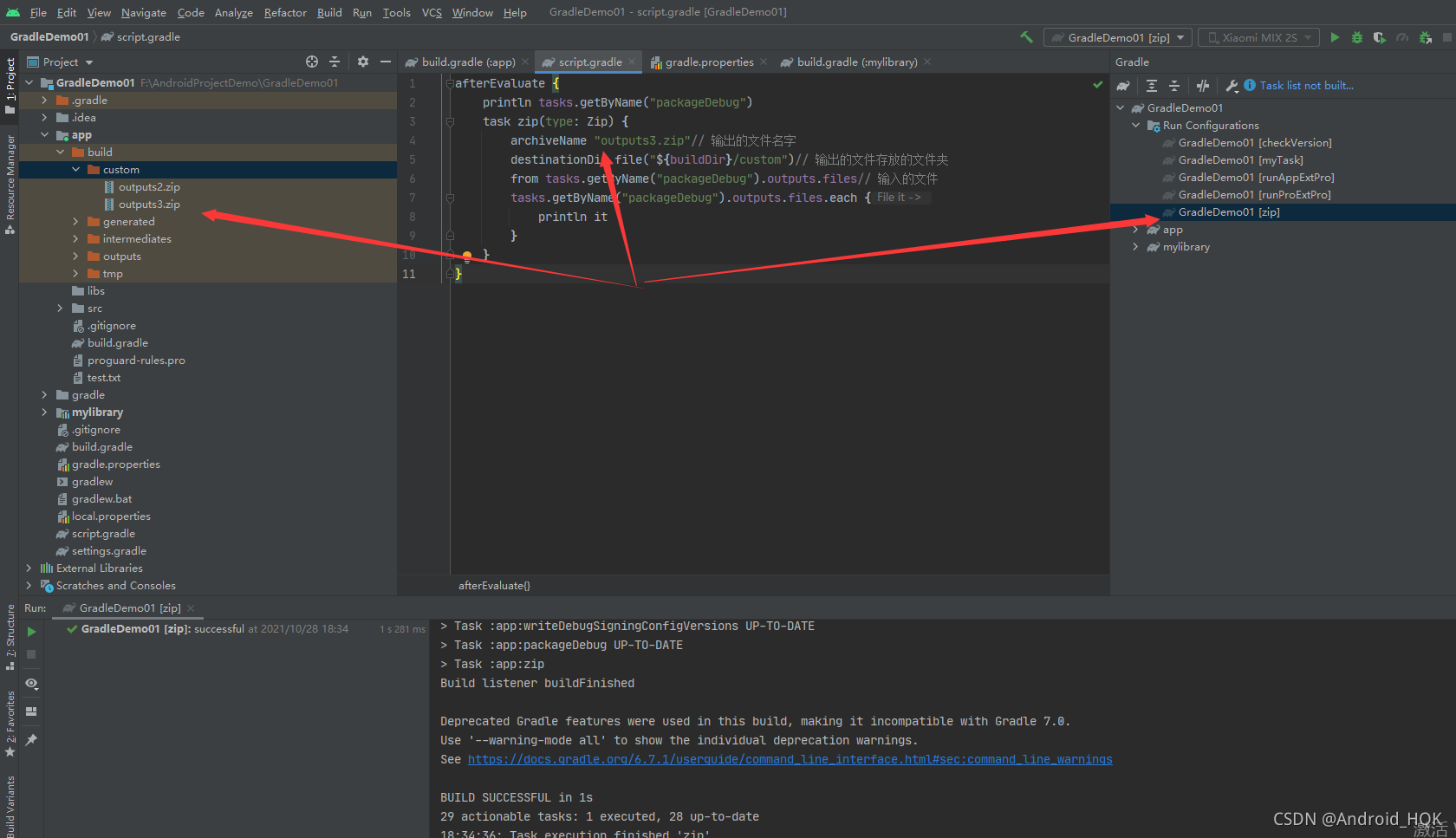Image resolution: width=1456 pixels, height=838 pixels.
Task: Click the layout icon in Run panel sidebar
Action: pos(31,711)
